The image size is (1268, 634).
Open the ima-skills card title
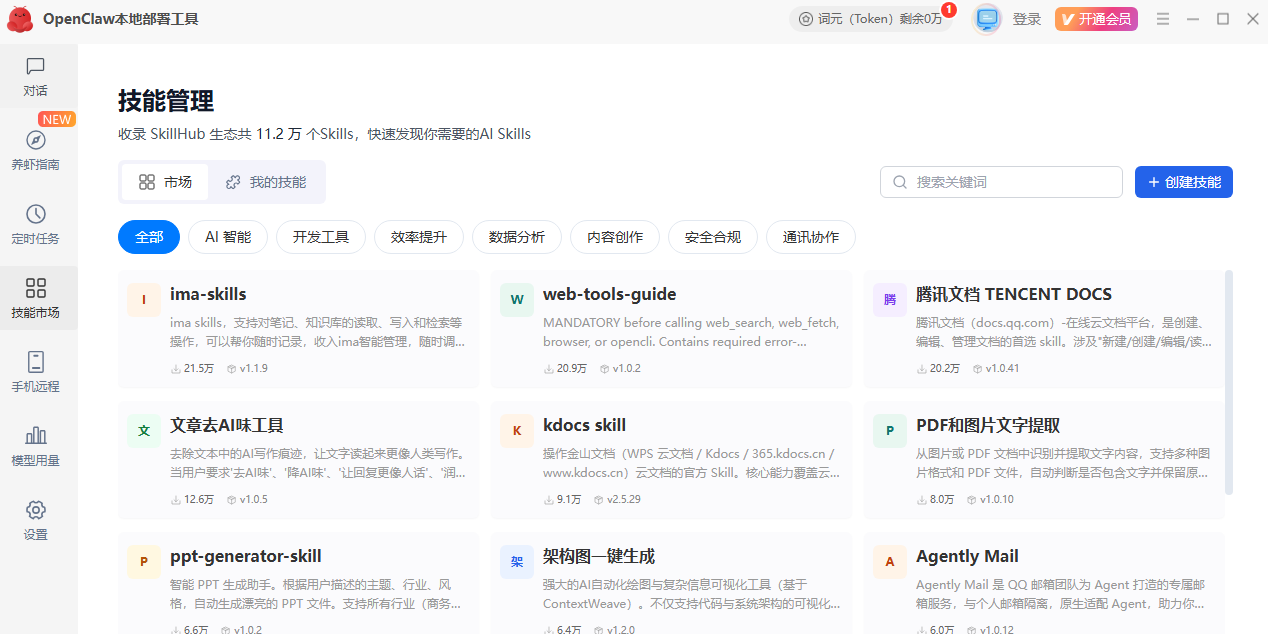(208, 294)
